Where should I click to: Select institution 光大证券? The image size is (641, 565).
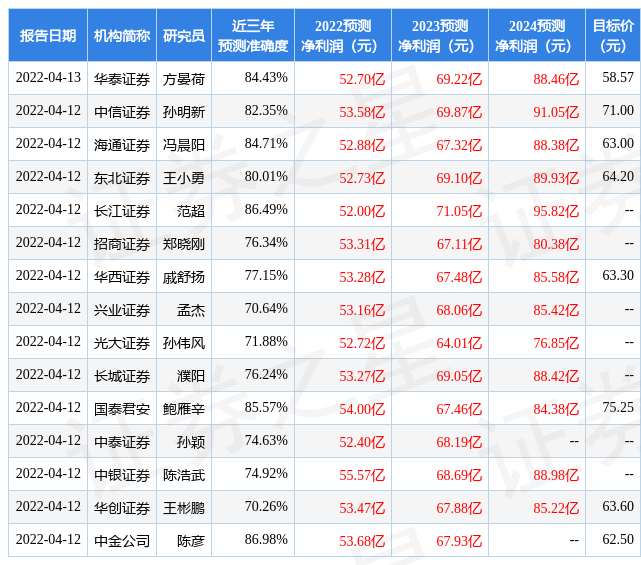pos(122,343)
